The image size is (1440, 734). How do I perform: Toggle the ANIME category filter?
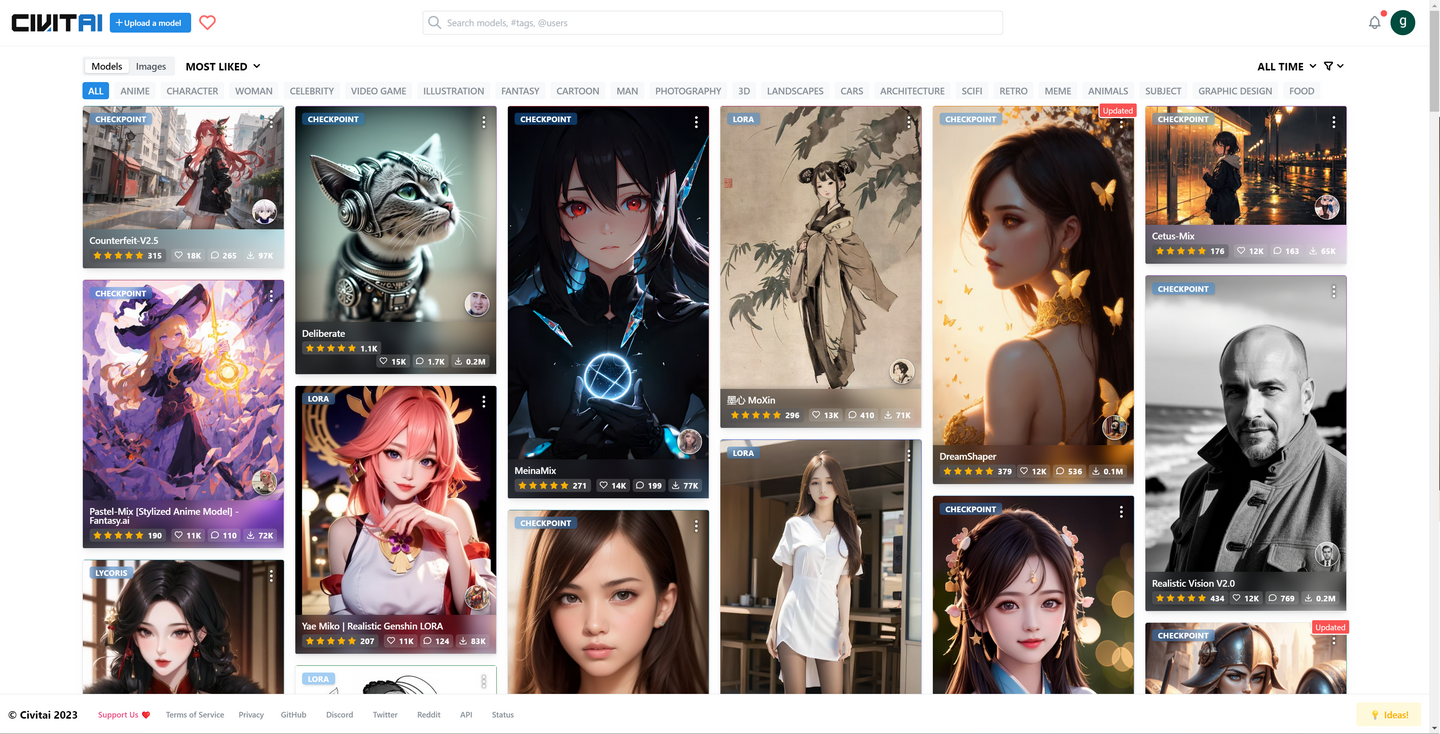135,90
